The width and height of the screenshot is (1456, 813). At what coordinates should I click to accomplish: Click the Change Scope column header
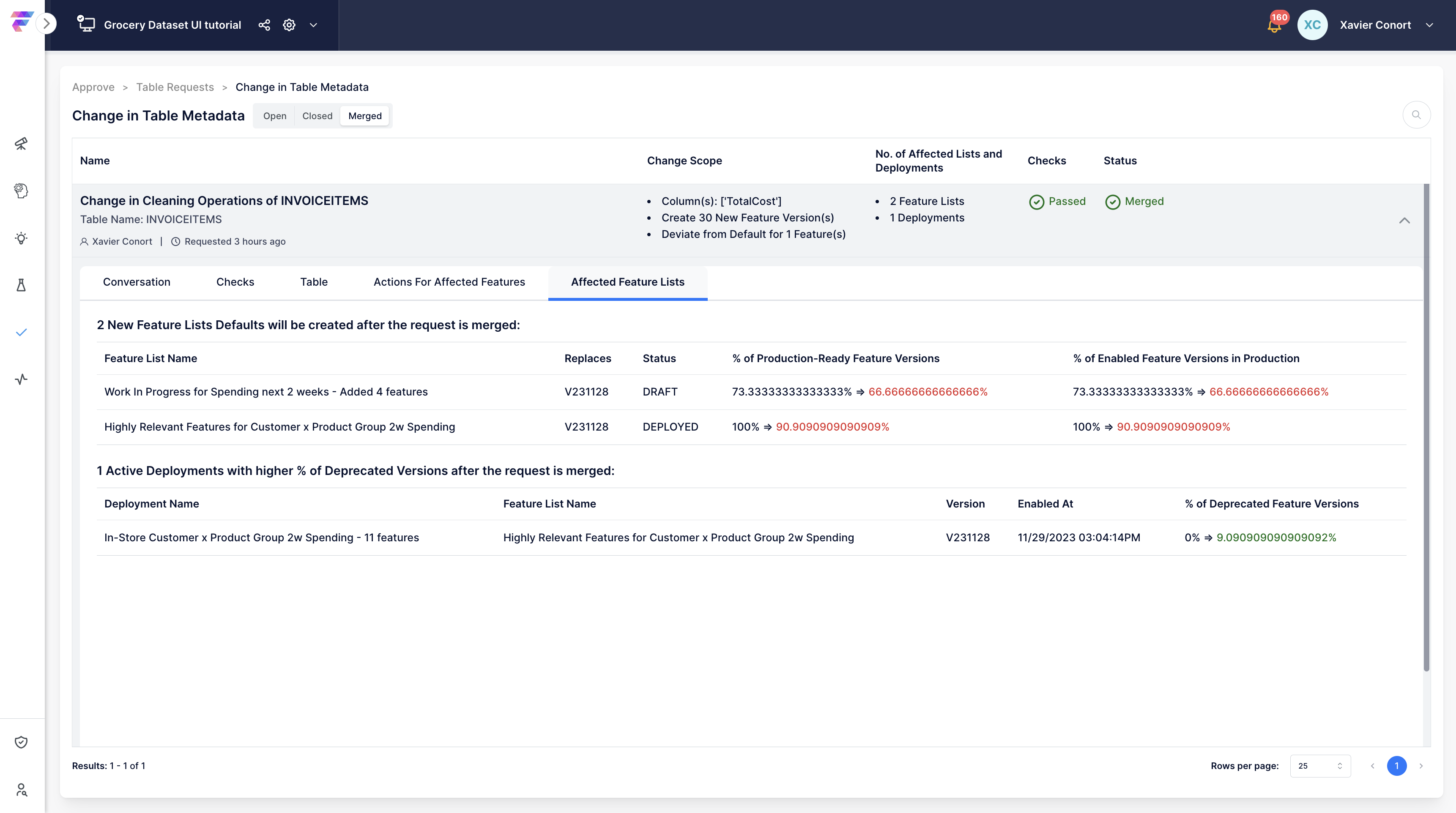coord(684,161)
